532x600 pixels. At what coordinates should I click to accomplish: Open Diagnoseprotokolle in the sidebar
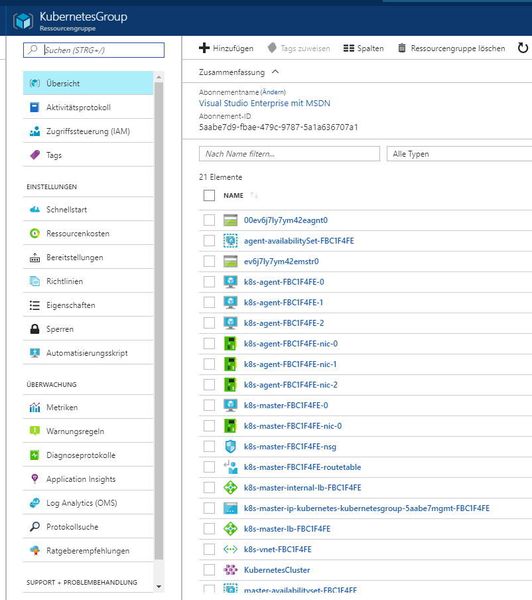click(88, 455)
